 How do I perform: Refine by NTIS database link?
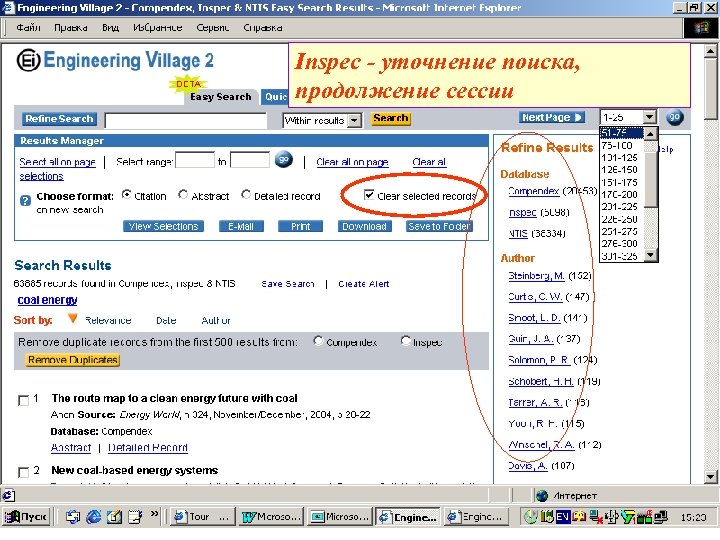tap(518, 233)
